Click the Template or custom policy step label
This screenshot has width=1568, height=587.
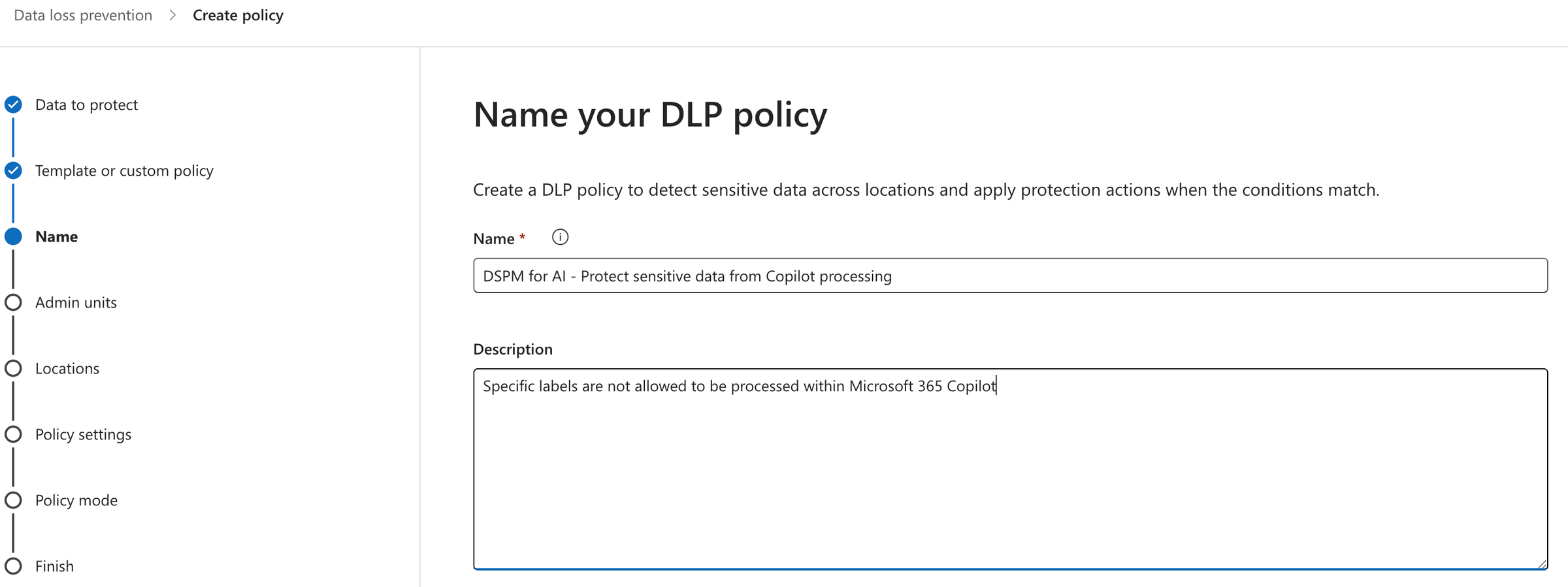(124, 170)
